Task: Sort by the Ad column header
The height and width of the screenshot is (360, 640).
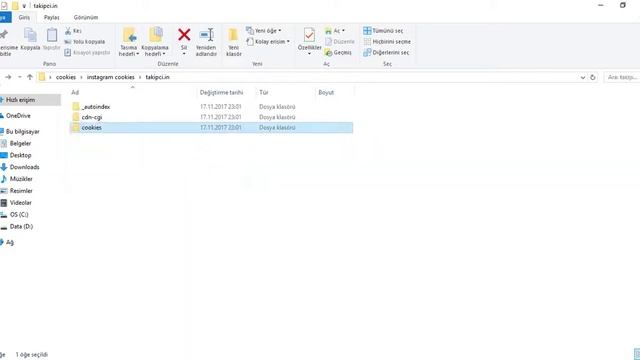Action: tap(75, 93)
